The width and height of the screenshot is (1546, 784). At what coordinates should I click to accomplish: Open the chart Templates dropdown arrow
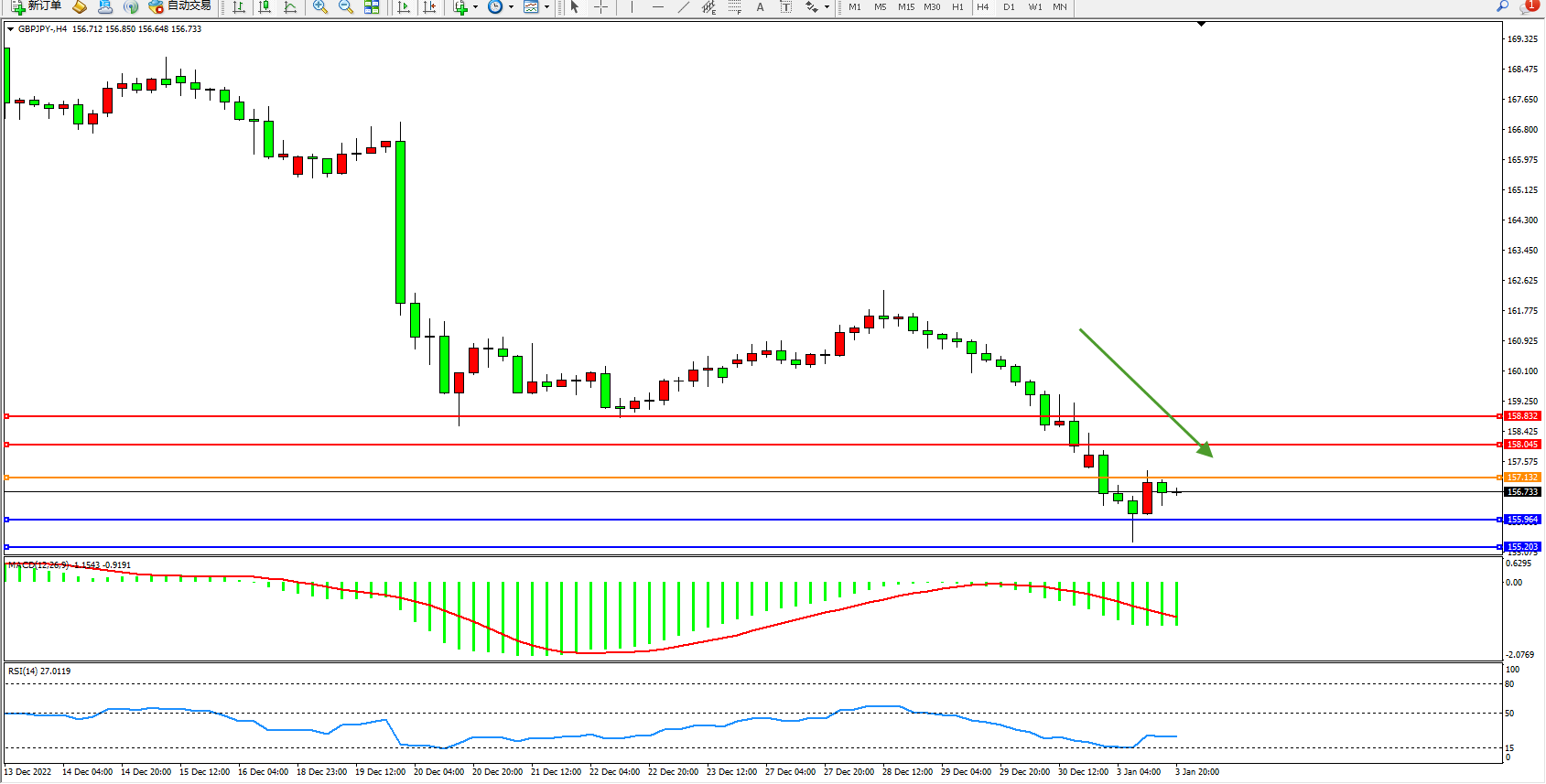click(546, 7)
